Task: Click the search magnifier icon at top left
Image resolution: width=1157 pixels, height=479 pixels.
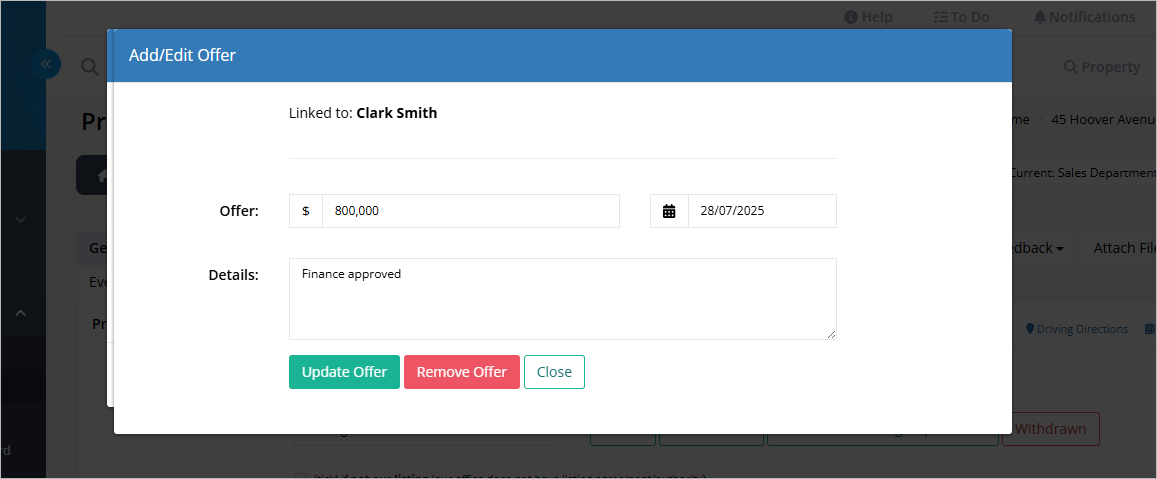Action: click(x=90, y=67)
